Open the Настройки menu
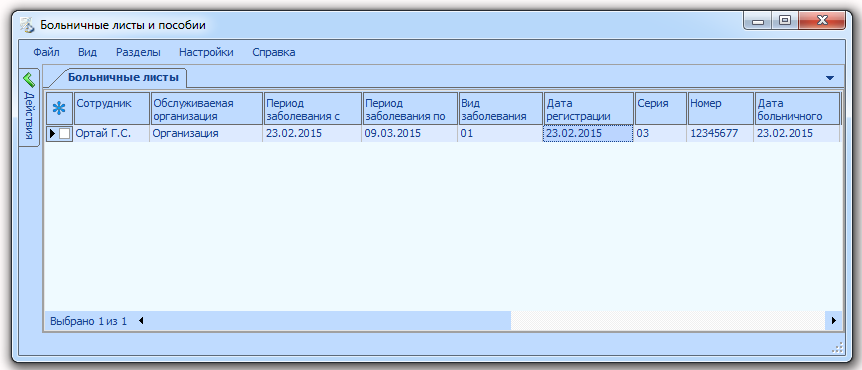Image resolution: width=862 pixels, height=370 pixels. pos(206,52)
